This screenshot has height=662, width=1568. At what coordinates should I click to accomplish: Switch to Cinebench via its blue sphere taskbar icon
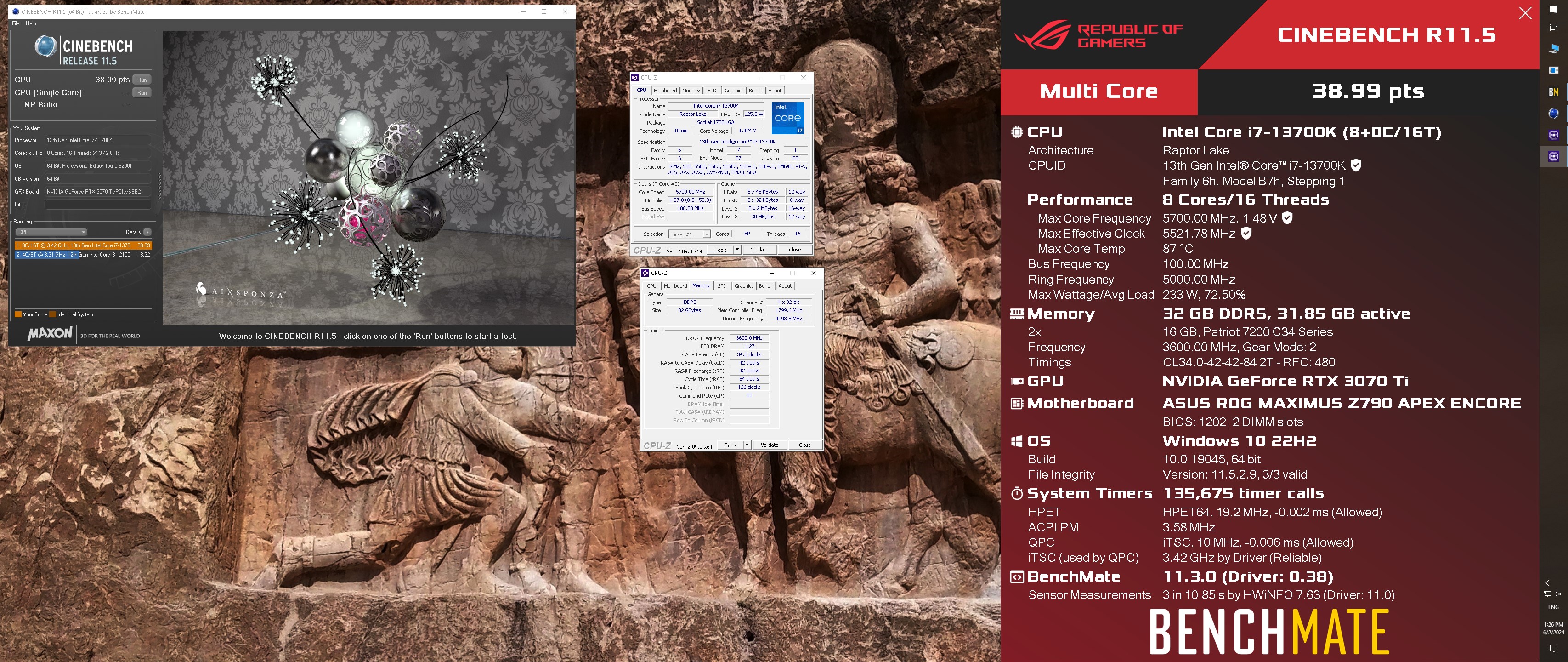pos(1553,113)
